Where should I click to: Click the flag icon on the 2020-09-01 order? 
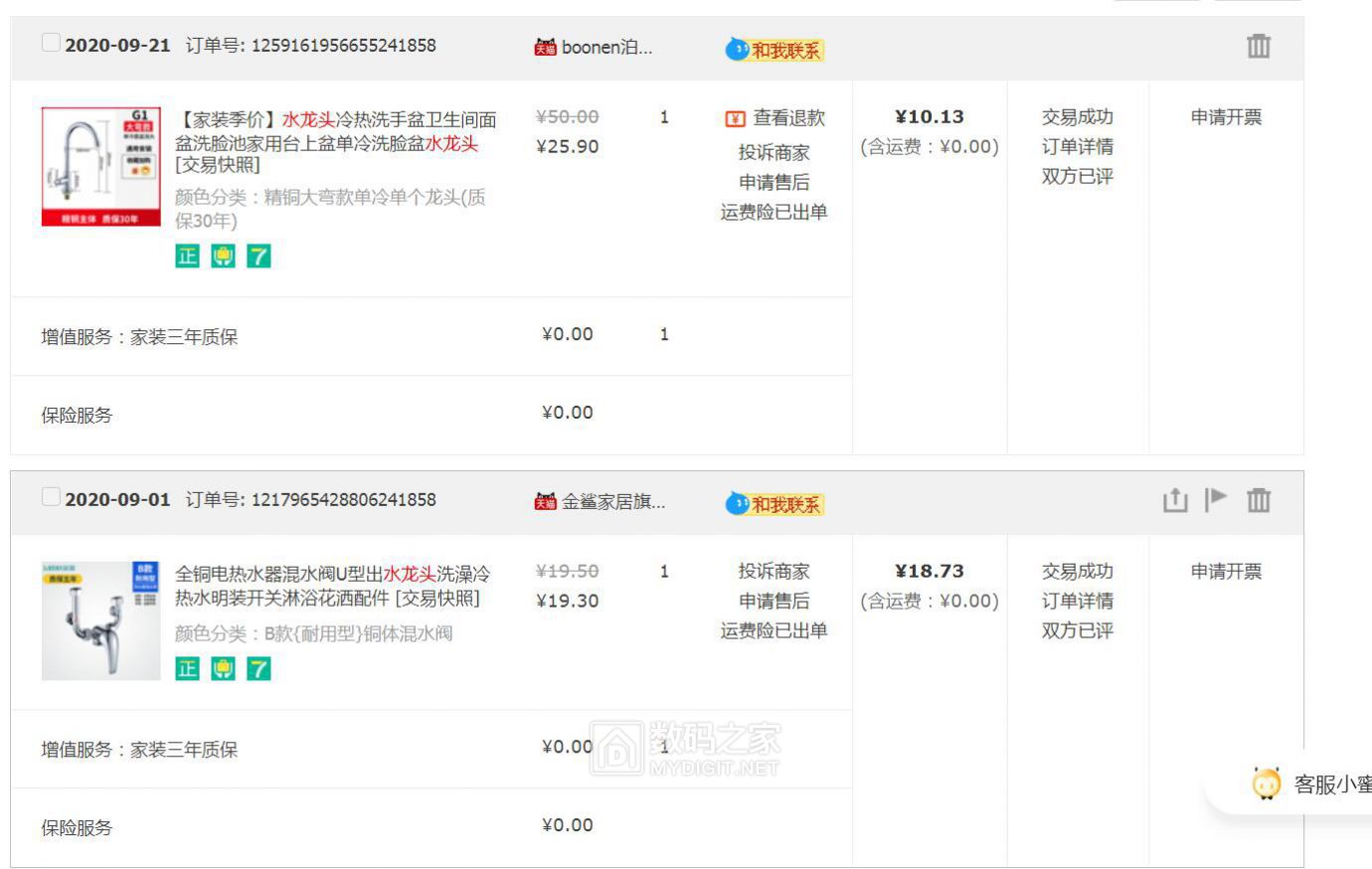(x=1216, y=499)
